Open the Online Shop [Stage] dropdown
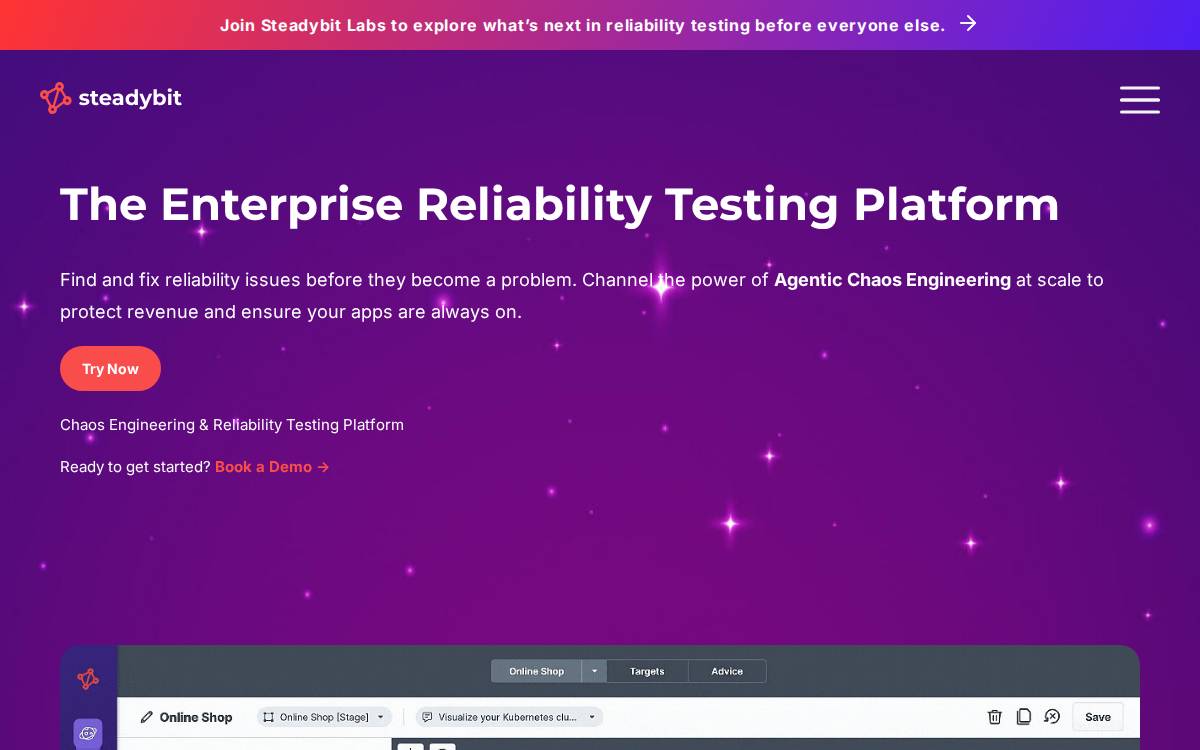This screenshot has height=750, width=1200. [x=324, y=717]
